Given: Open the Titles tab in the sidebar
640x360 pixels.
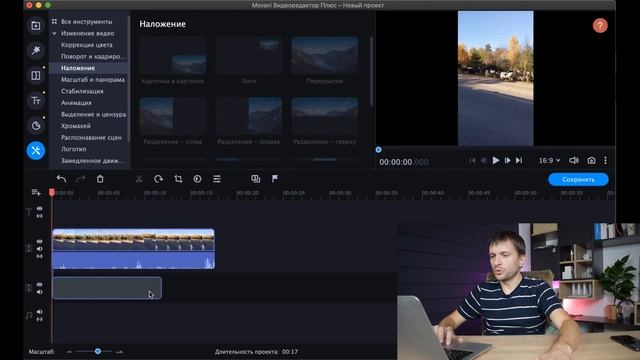Looking at the screenshot, I should (x=36, y=100).
